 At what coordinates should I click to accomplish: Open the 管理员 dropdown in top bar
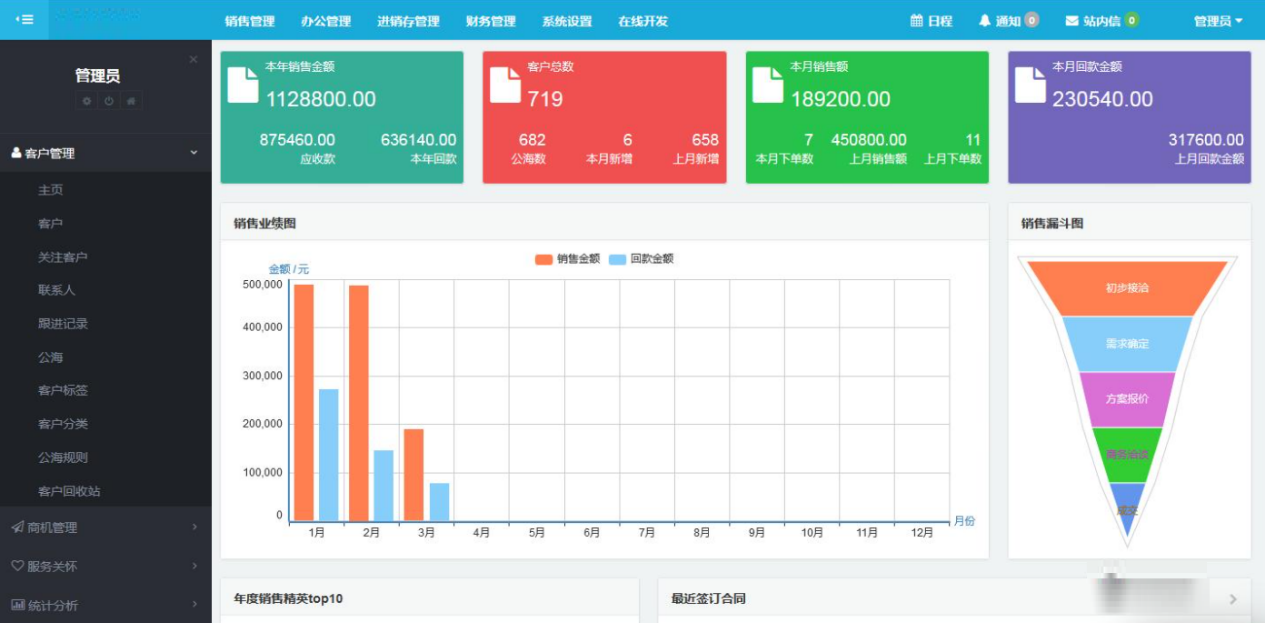pyautogui.click(x=1218, y=21)
